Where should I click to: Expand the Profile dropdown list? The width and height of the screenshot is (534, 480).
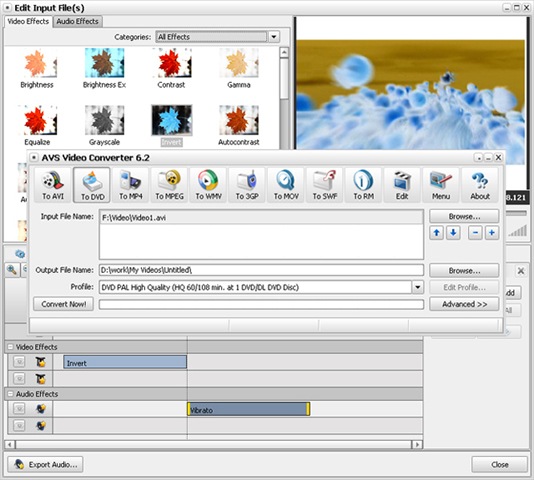[418, 287]
